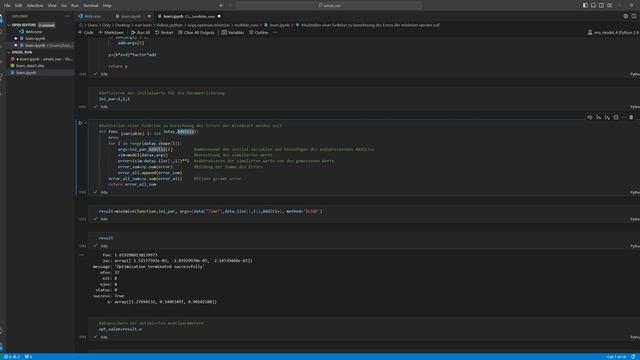
Task: Open the notebook Outline
Action: tap(259, 32)
